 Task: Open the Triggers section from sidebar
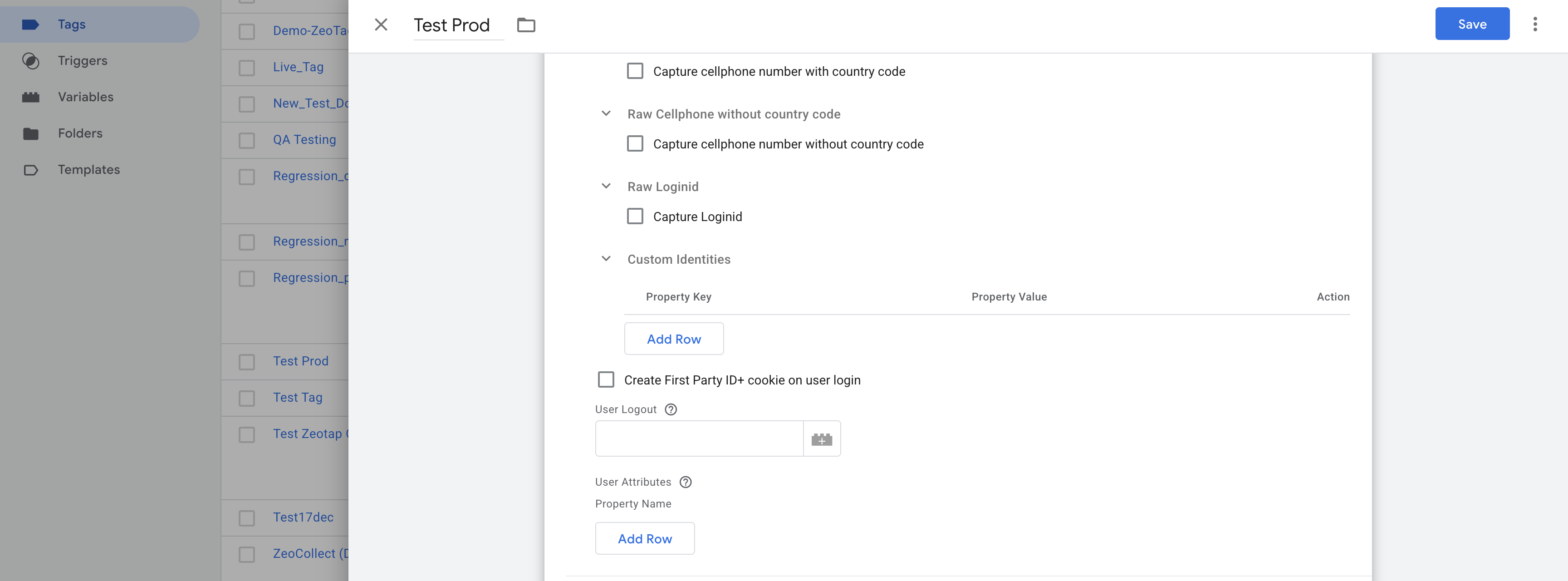point(83,60)
